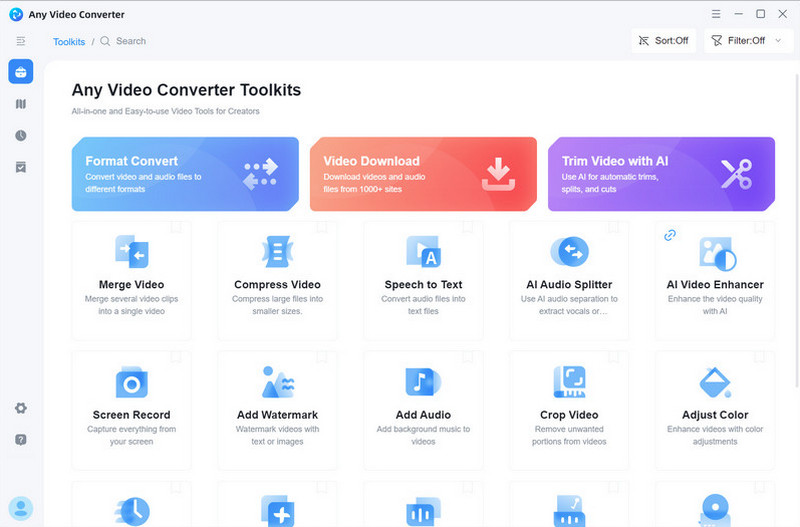Click the AI Video Enhancer icon
Image resolution: width=800 pixels, height=527 pixels.
point(718,254)
